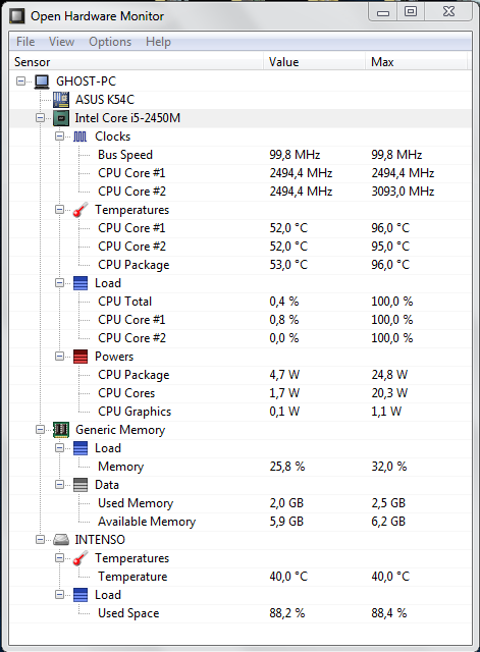Viewport: 480px width, 652px height.
Task: Click the Intel Core i5-2450M chip icon
Action: 61,118
